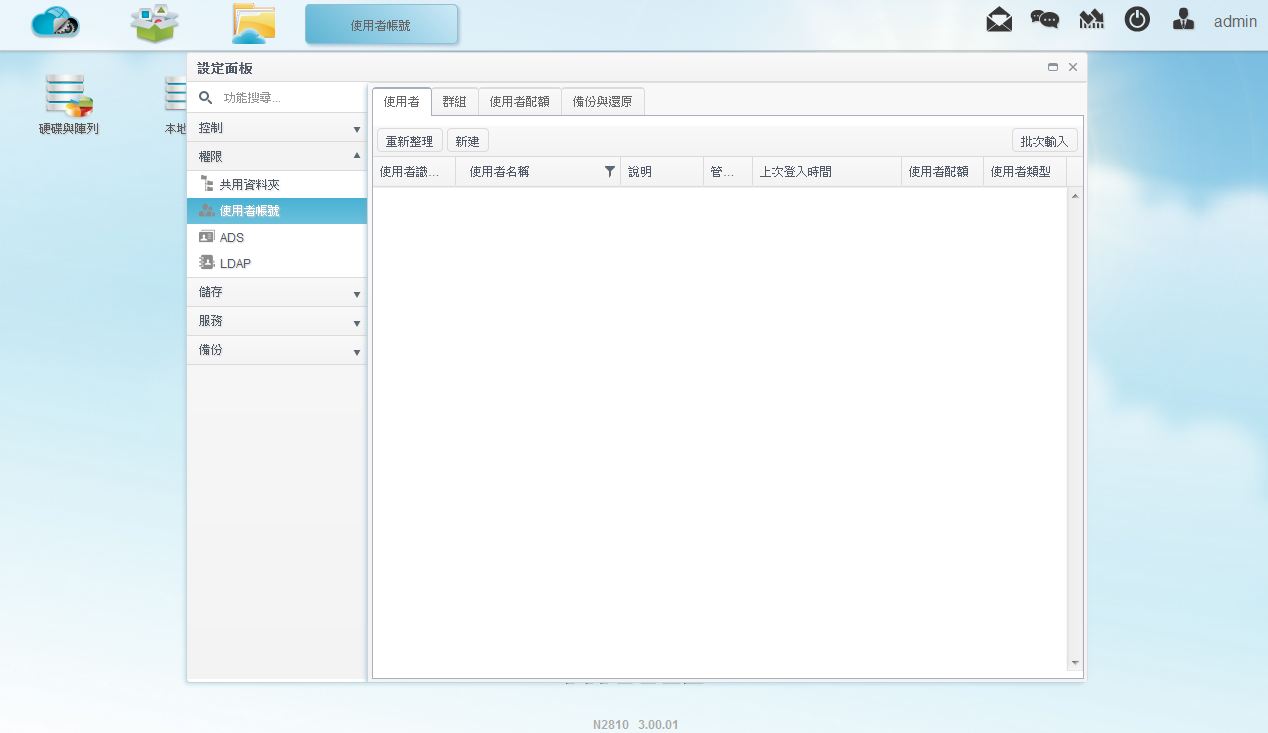The width and height of the screenshot is (1268, 733).
Task: Select 使用者帳號 in the sidebar
Action: point(277,211)
